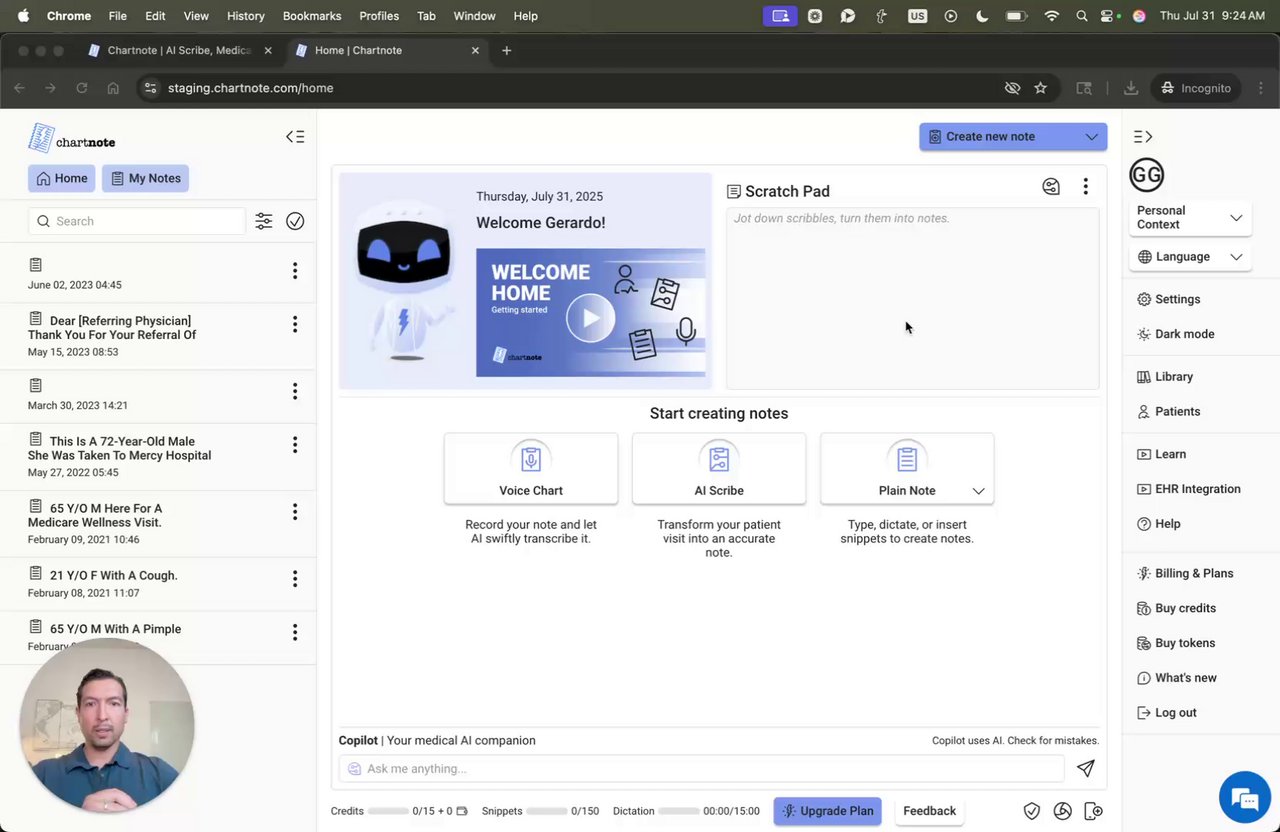The image size is (1280, 832).
Task: Open the Profiles menu
Action: tap(379, 16)
